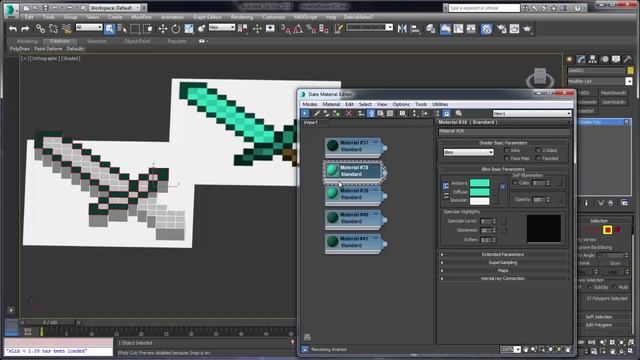Screen dimensions: 640x360
Task: Click the Angle Snap toggle icon
Action: coord(298,29)
